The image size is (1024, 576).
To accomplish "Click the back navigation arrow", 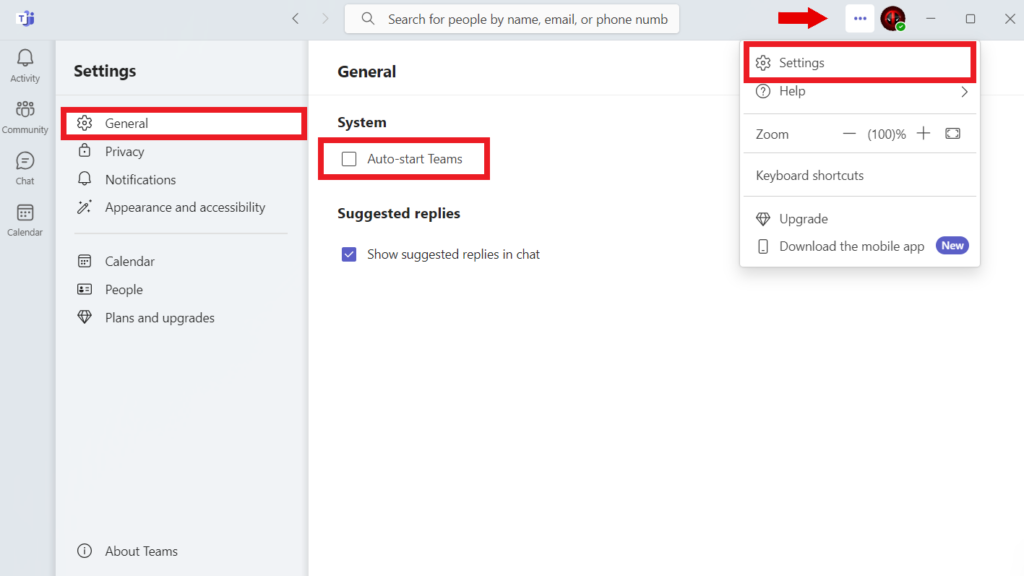I will pyautogui.click(x=294, y=18).
